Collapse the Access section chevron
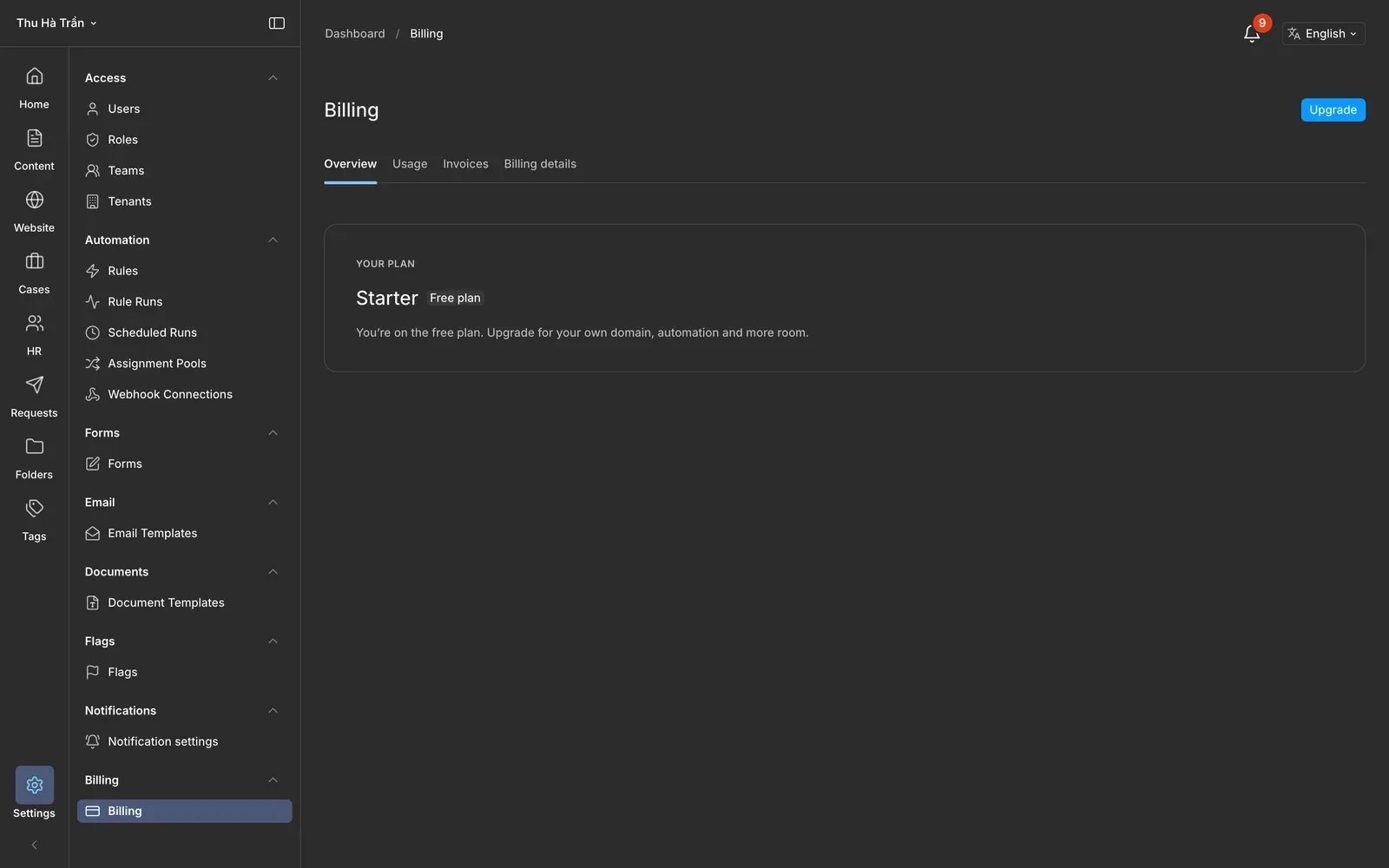The width and height of the screenshot is (1389, 868). click(273, 78)
